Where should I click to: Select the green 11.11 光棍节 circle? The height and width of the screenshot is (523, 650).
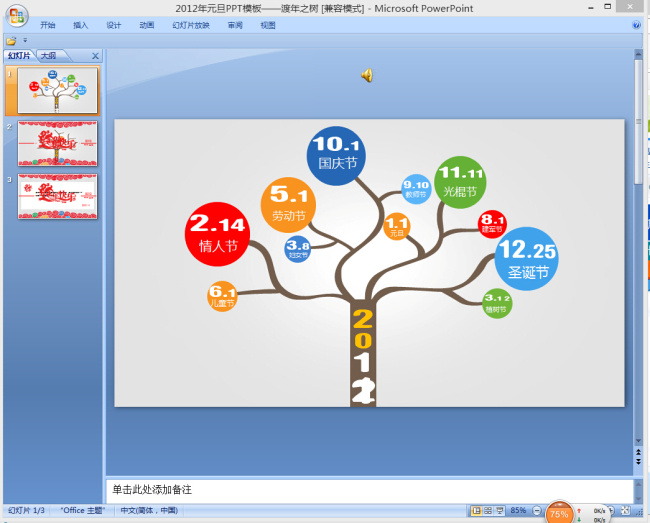coord(460,182)
